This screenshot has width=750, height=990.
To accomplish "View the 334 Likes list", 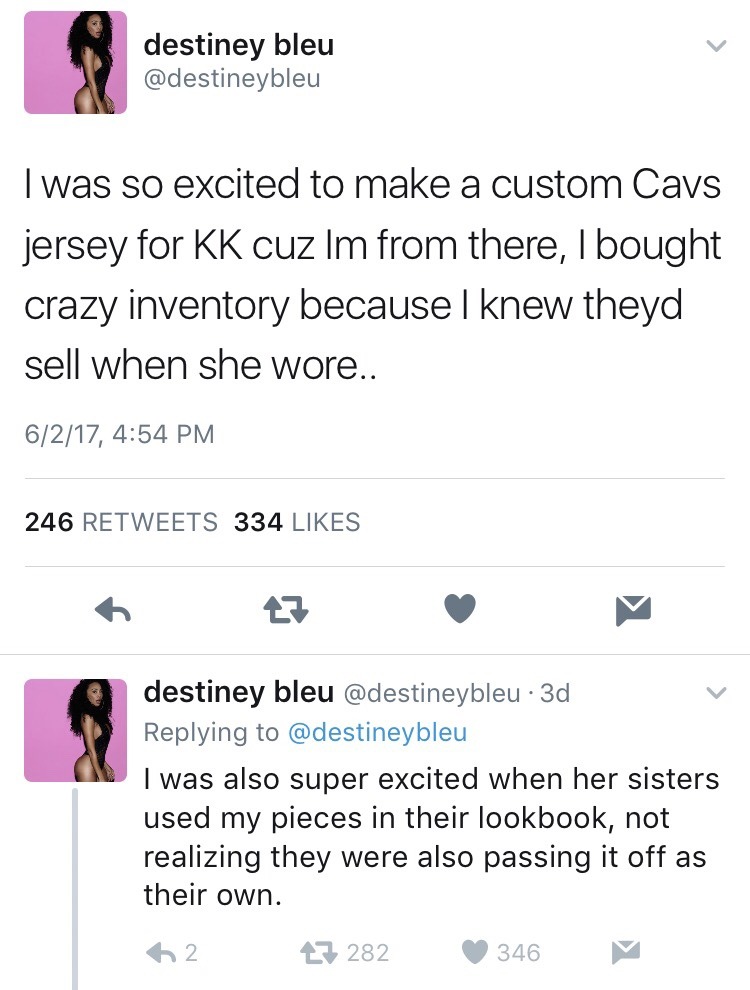I will [x=297, y=522].
